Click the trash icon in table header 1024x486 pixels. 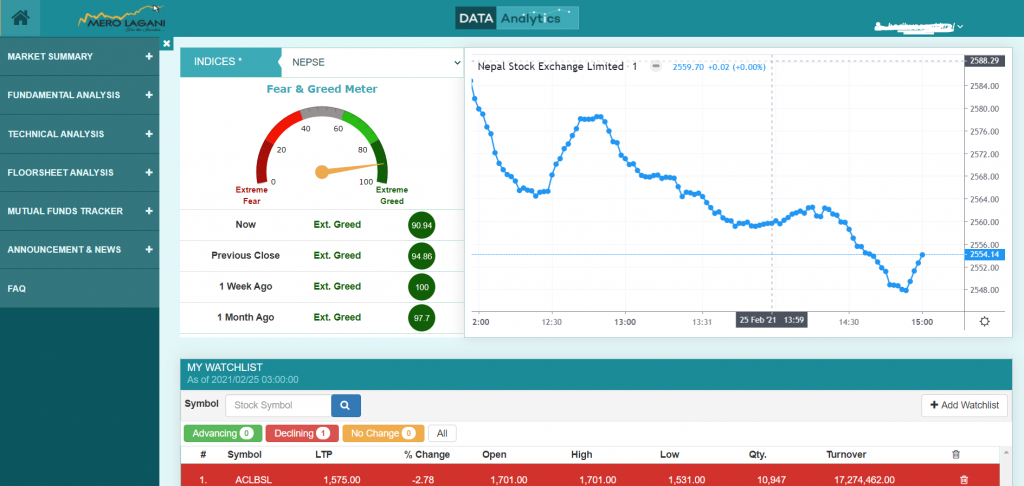(956, 455)
